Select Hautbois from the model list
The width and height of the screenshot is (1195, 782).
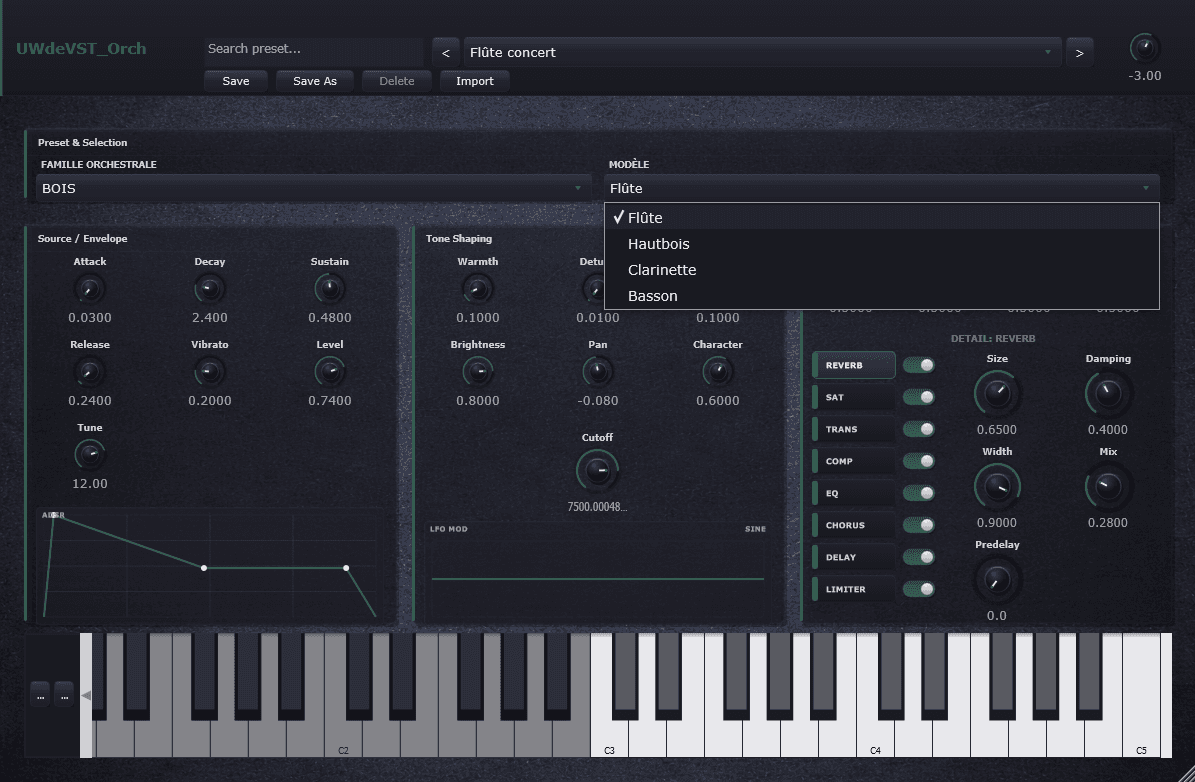658,244
